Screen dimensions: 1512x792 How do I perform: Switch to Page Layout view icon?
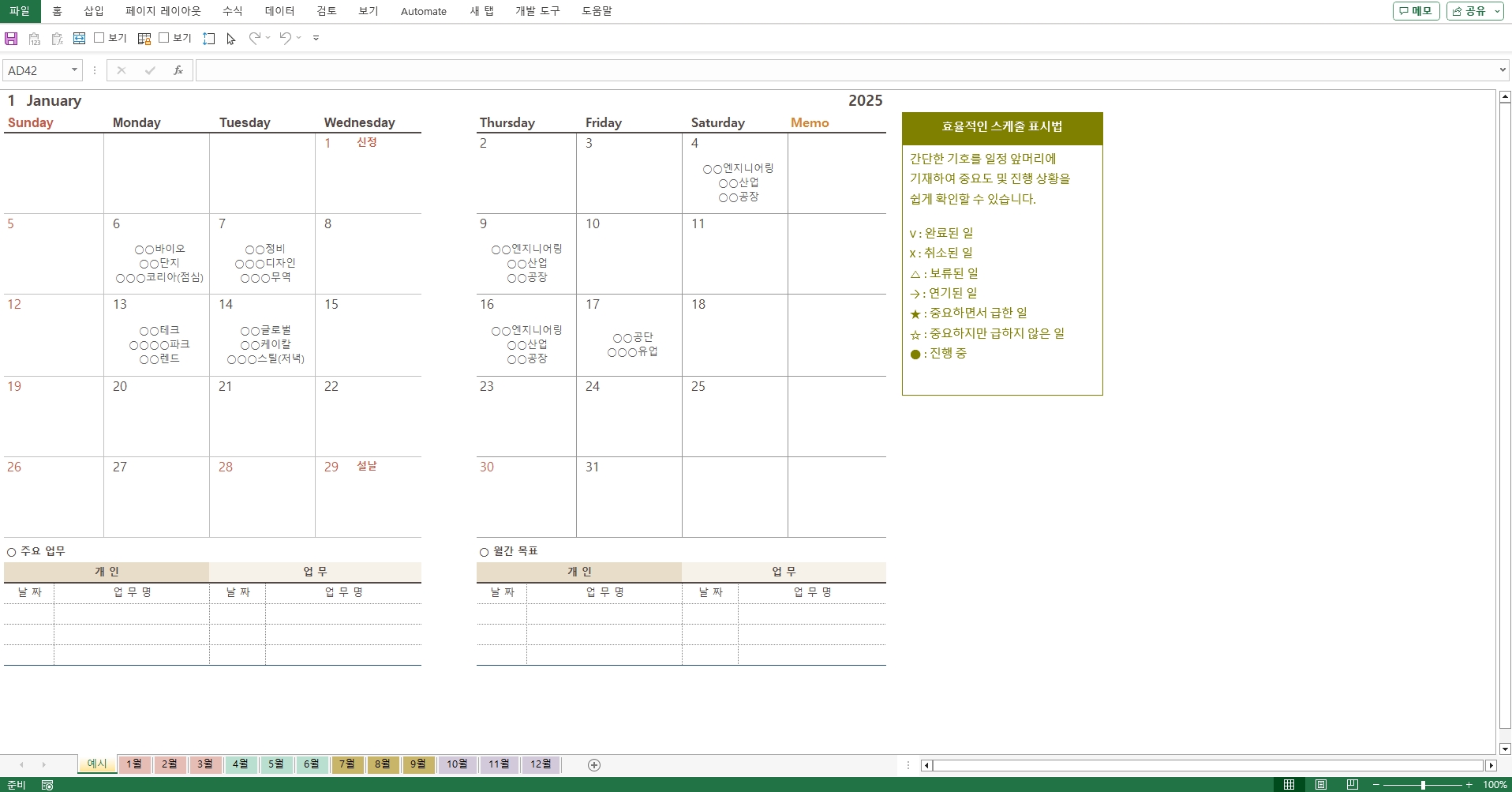pyautogui.click(x=1321, y=785)
